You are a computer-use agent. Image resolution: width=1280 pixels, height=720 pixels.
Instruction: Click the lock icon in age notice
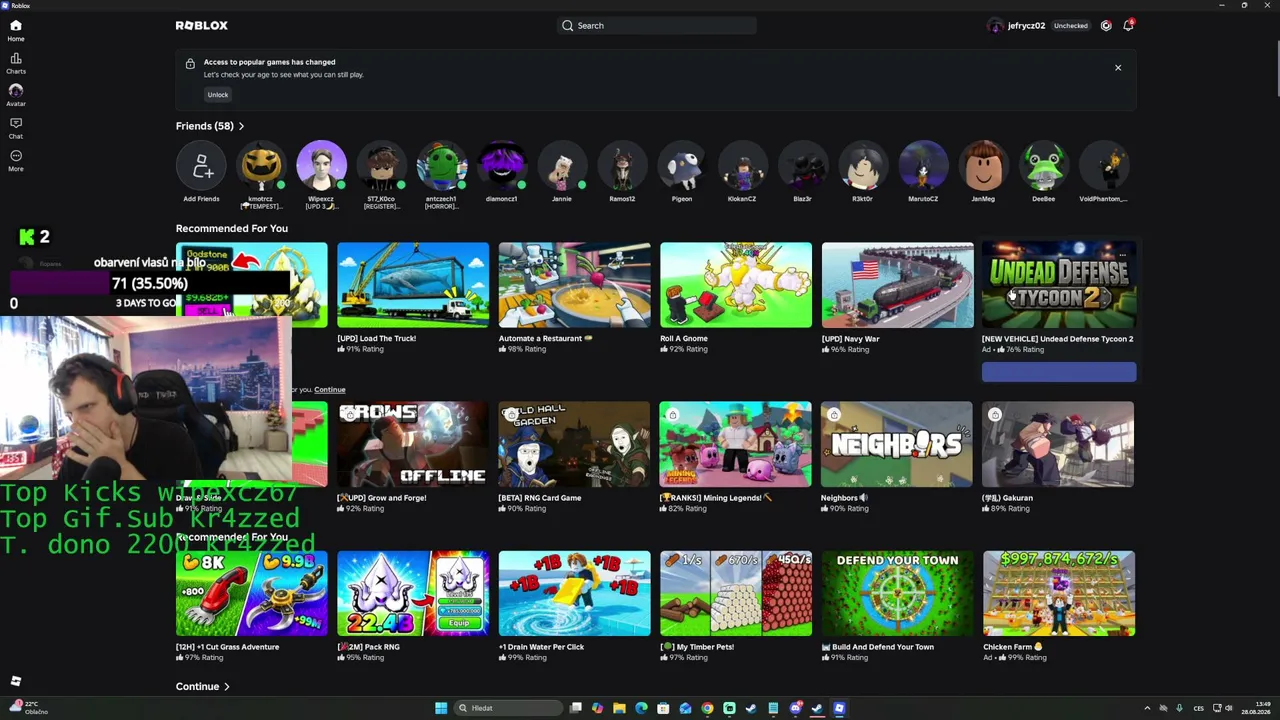coord(190,64)
